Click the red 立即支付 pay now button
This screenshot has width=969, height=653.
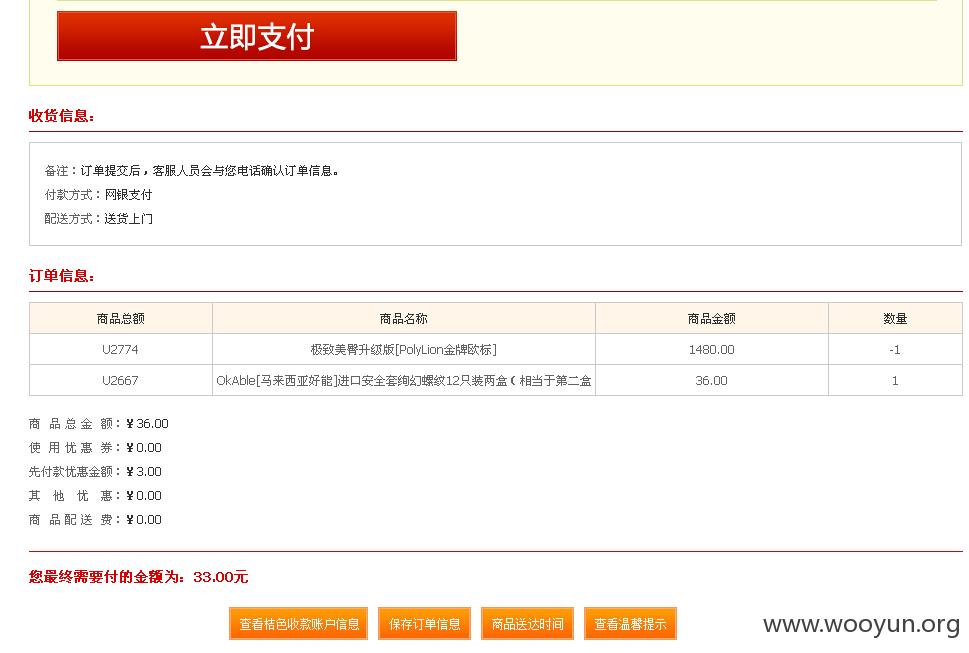256,36
